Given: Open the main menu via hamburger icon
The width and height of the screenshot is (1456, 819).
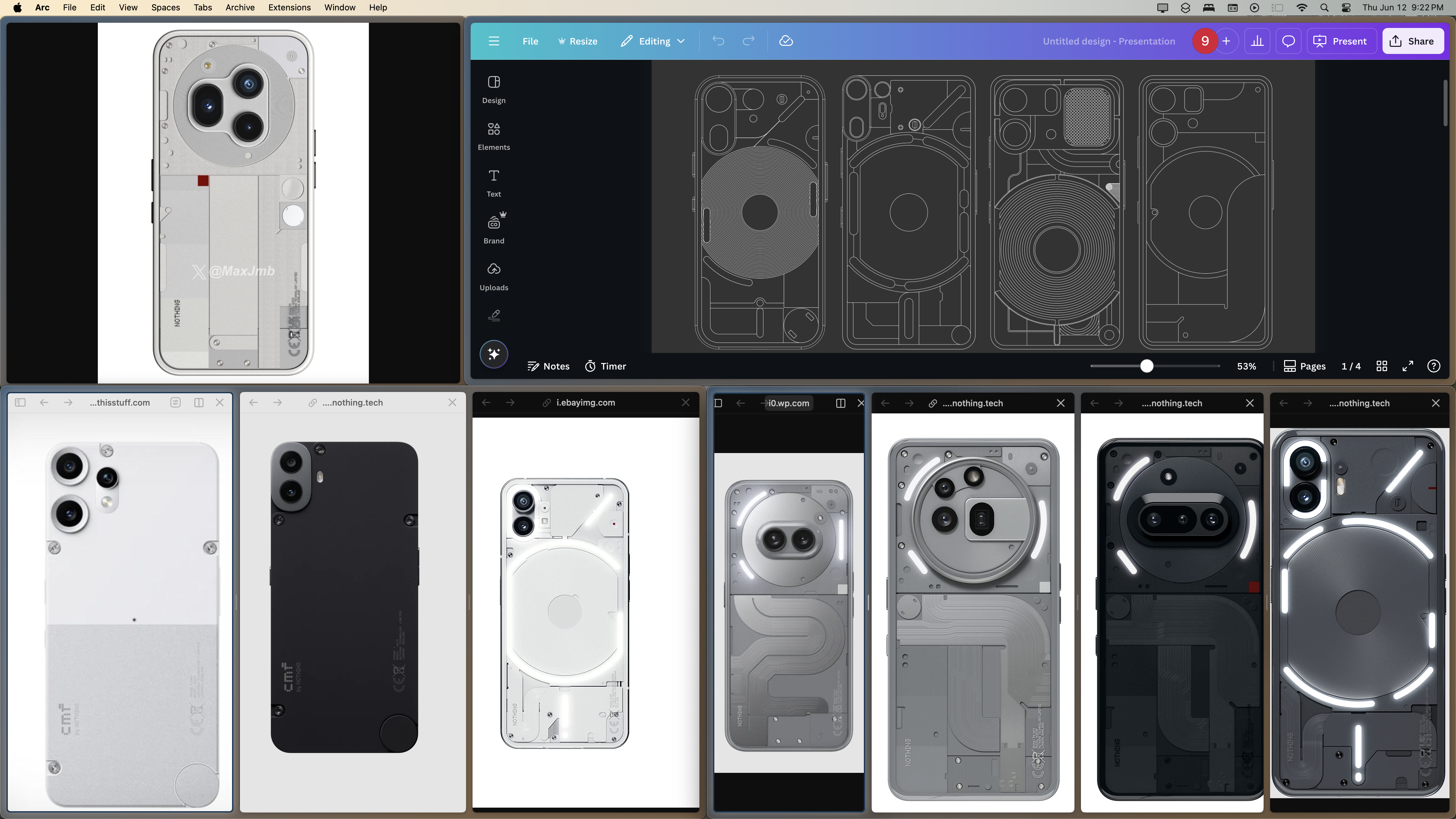Looking at the screenshot, I should coord(493,41).
